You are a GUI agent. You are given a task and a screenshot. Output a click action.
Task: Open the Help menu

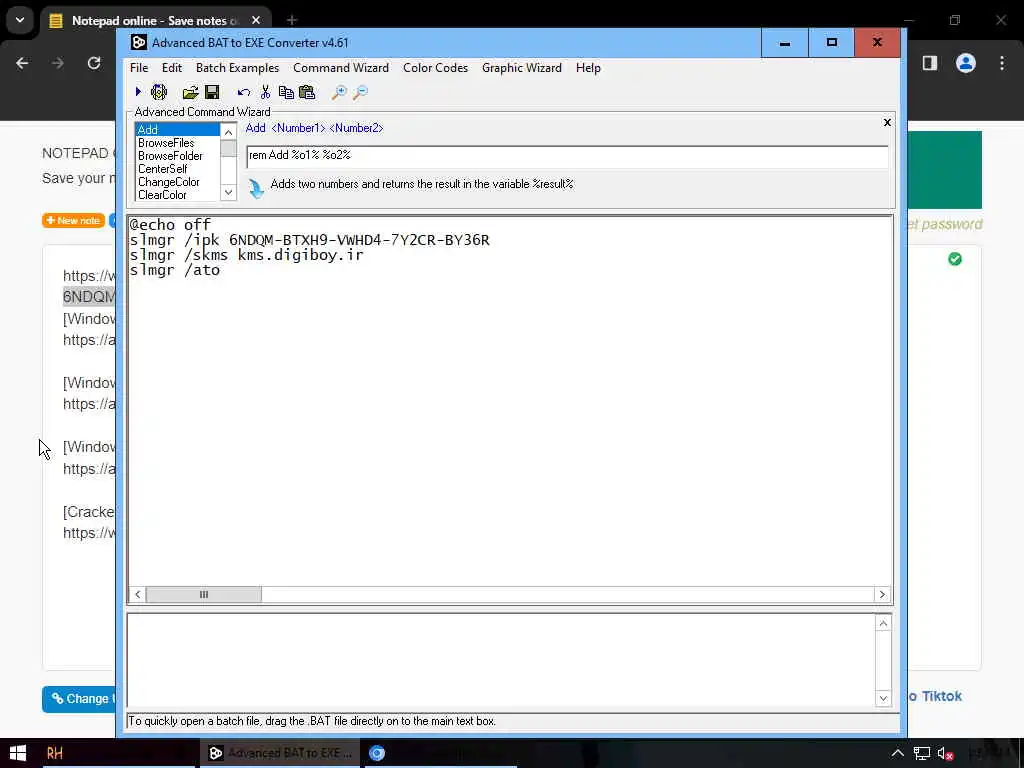588,68
